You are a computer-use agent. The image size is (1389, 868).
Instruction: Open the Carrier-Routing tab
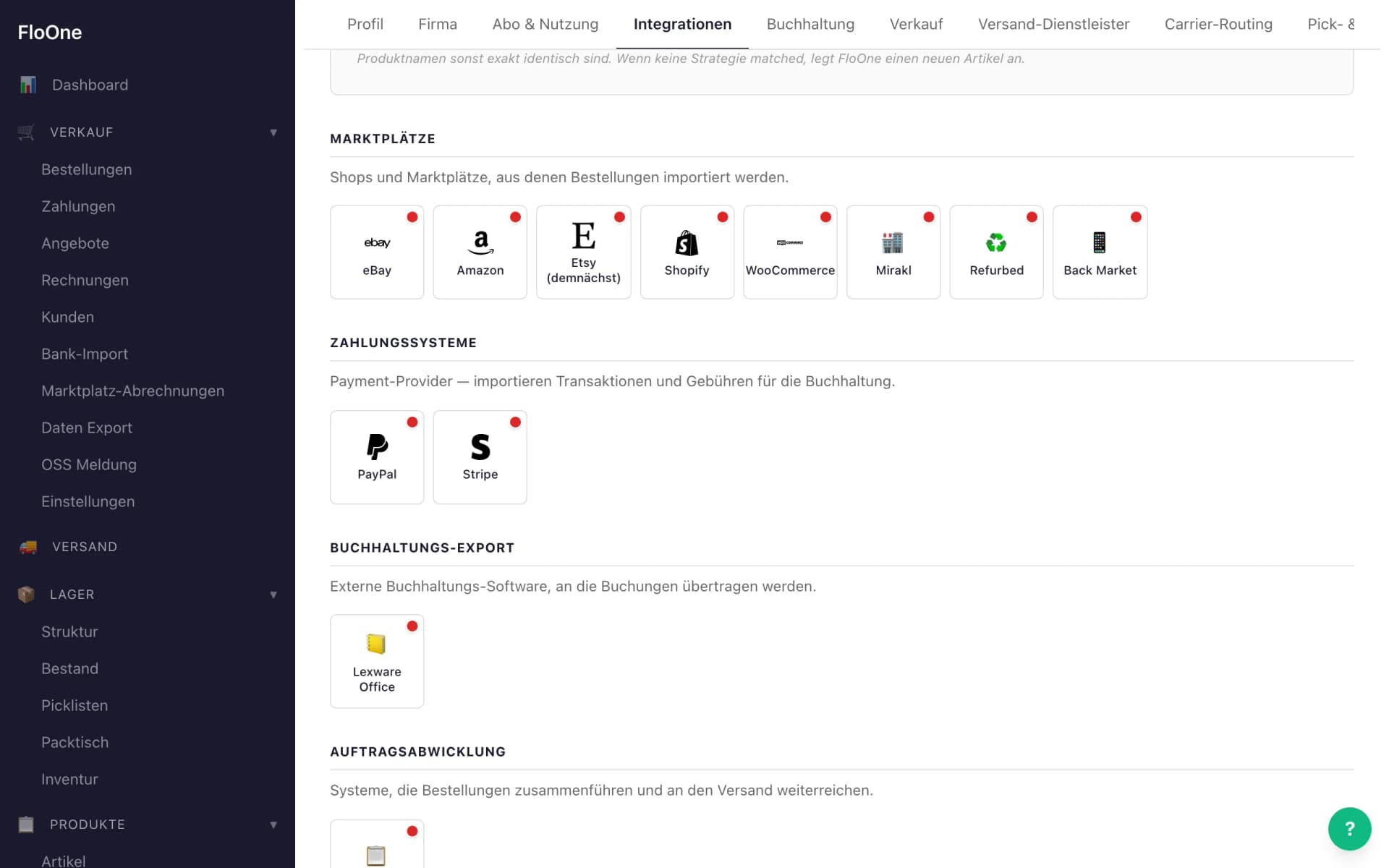tap(1218, 24)
